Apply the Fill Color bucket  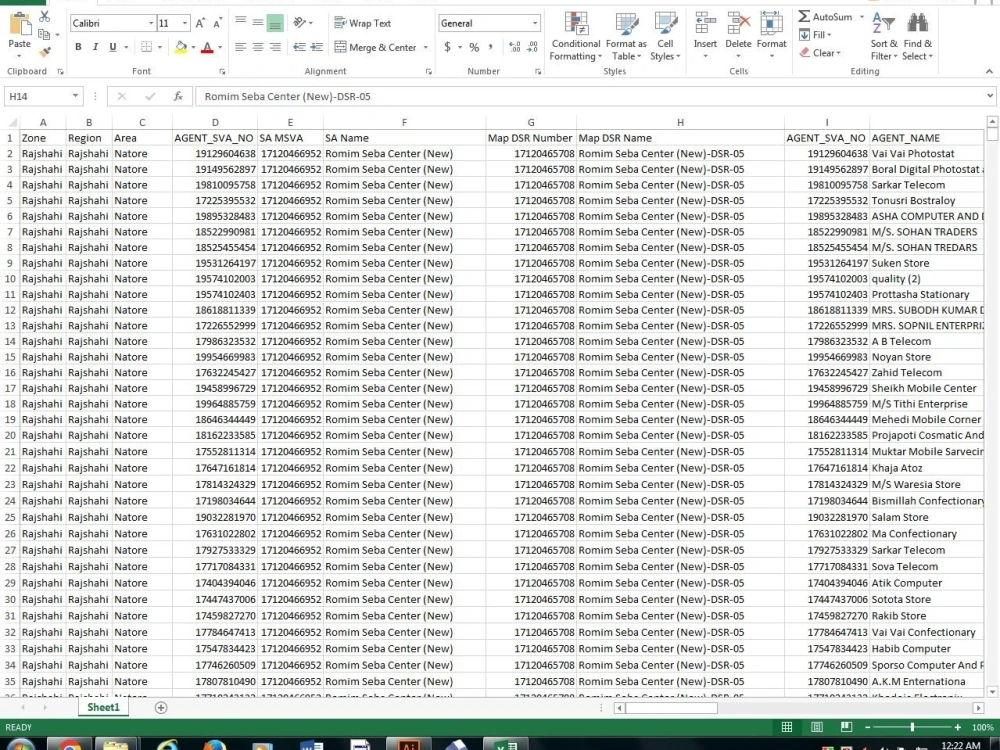coord(181,47)
